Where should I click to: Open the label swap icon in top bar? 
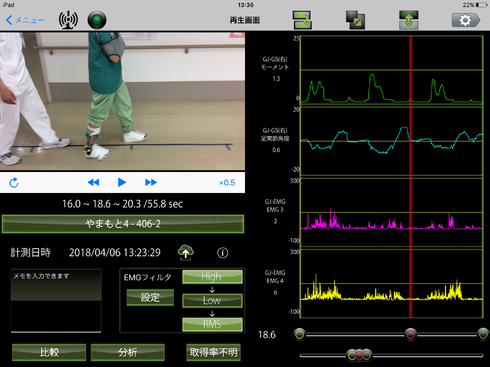[x=302, y=20]
